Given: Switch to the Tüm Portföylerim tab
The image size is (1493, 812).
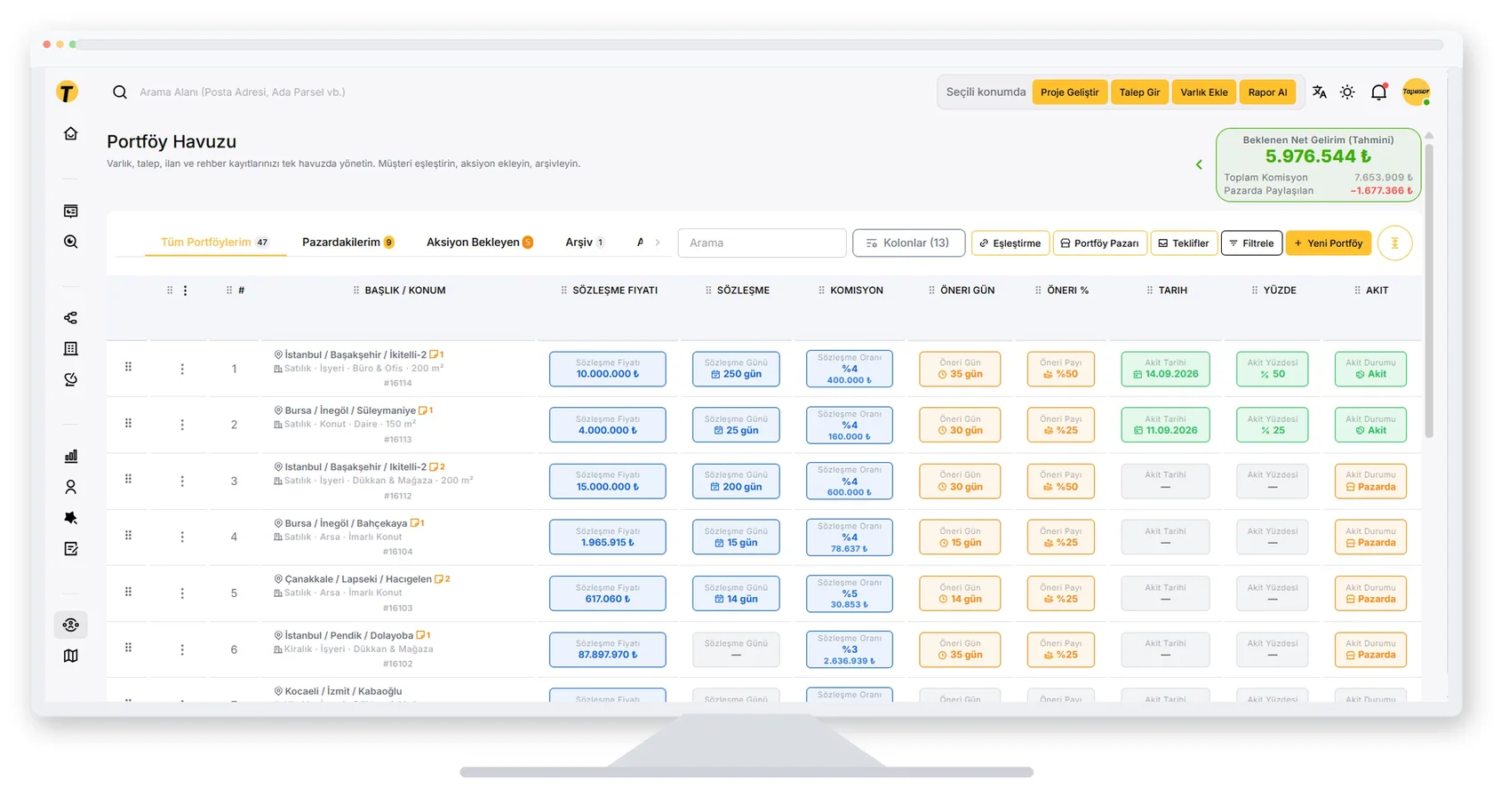Looking at the screenshot, I should 214,243.
